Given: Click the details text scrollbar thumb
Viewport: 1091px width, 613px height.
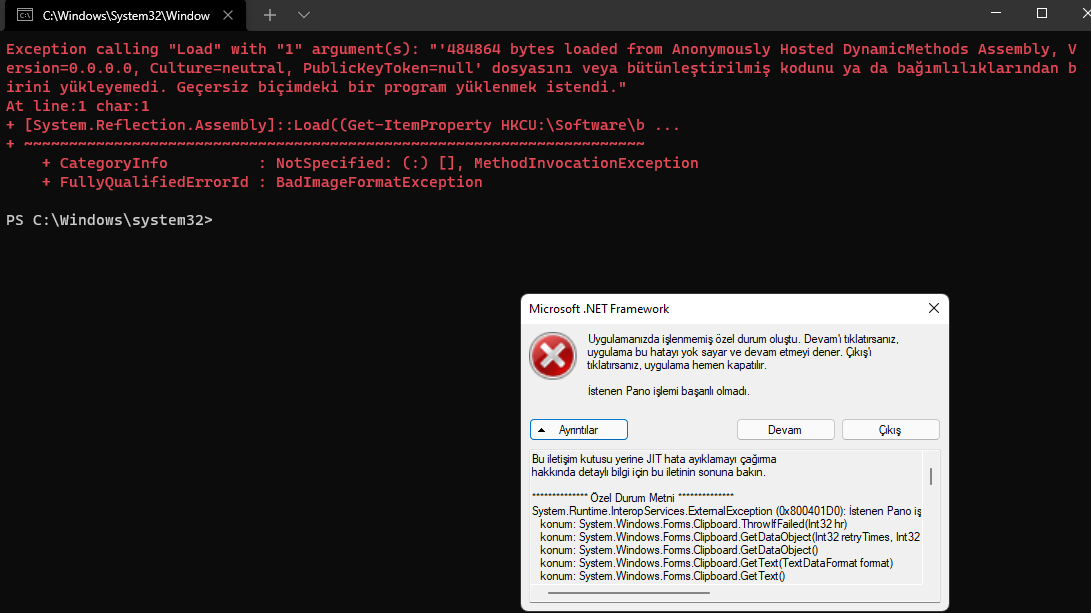Looking at the screenshot, I should pyautogui.click(x=931, y=476).
